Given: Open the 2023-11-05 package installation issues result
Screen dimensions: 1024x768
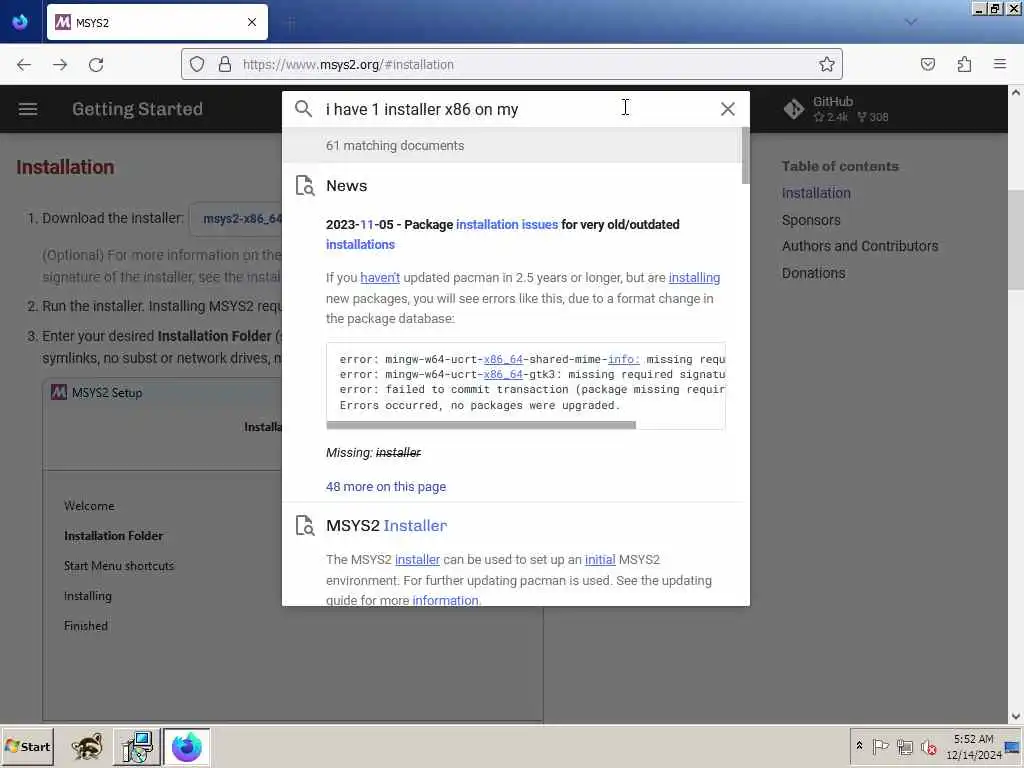Looking at the screenshot, I should (x=503, y=234).
